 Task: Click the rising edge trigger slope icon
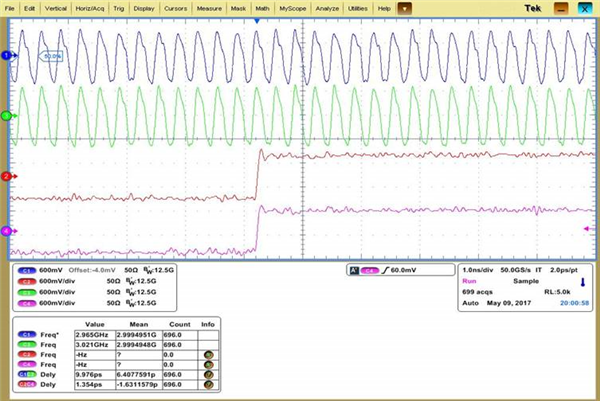pos(385,270)
